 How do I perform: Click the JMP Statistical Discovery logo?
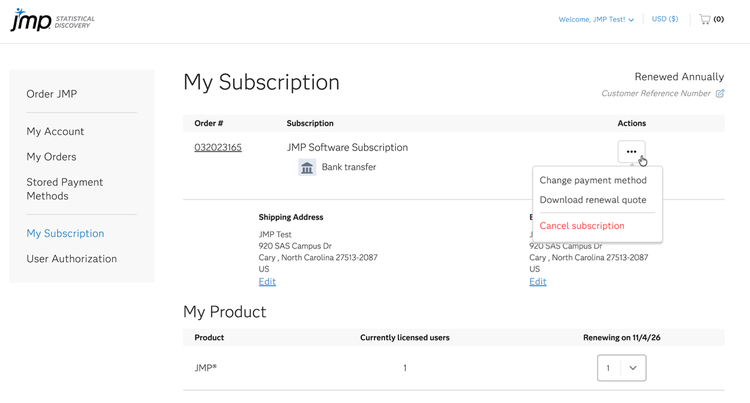(x=53, y=20)
